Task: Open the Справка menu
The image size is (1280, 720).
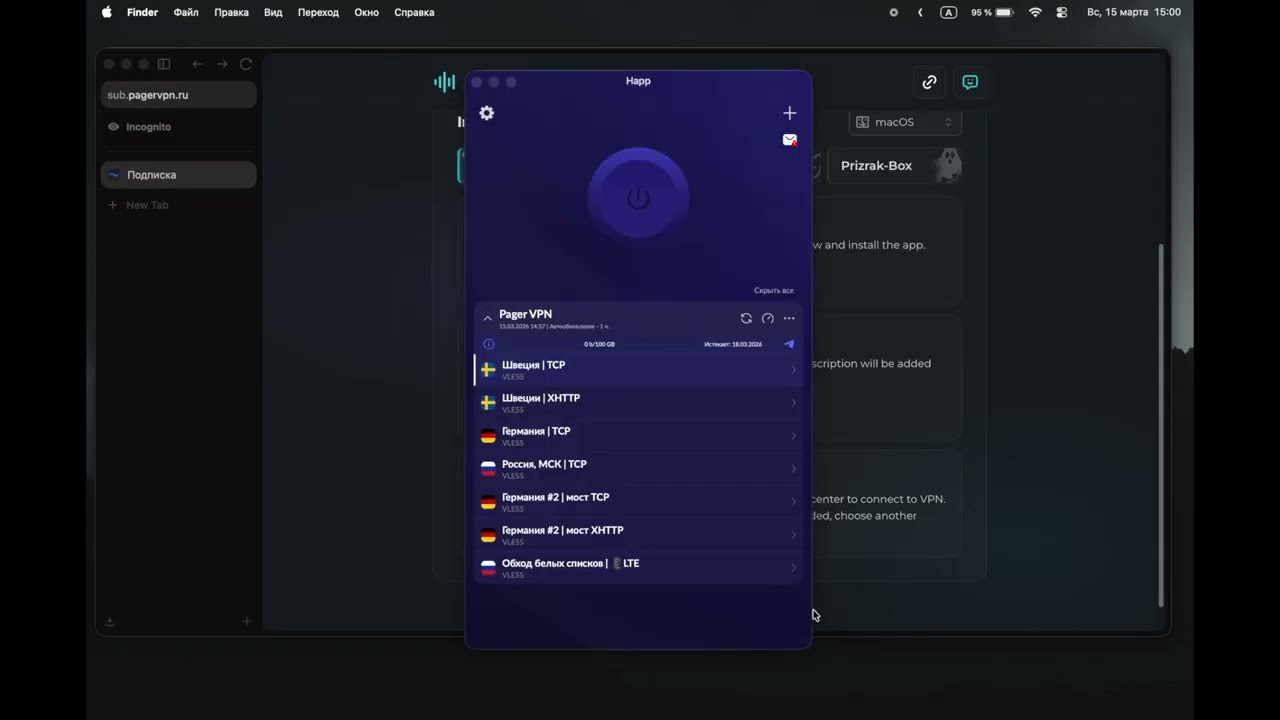Action: point(414,12)
